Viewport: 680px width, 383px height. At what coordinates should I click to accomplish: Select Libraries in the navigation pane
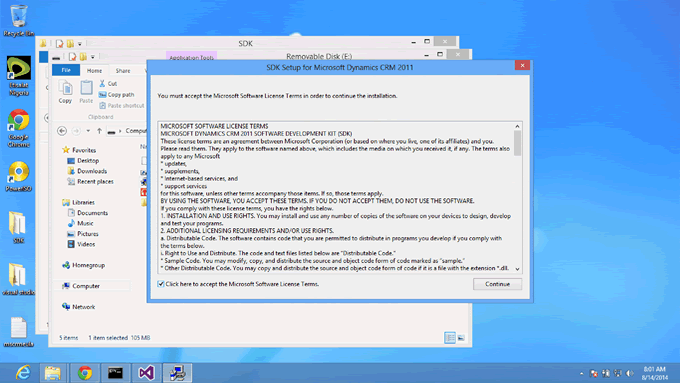[78, 202]
